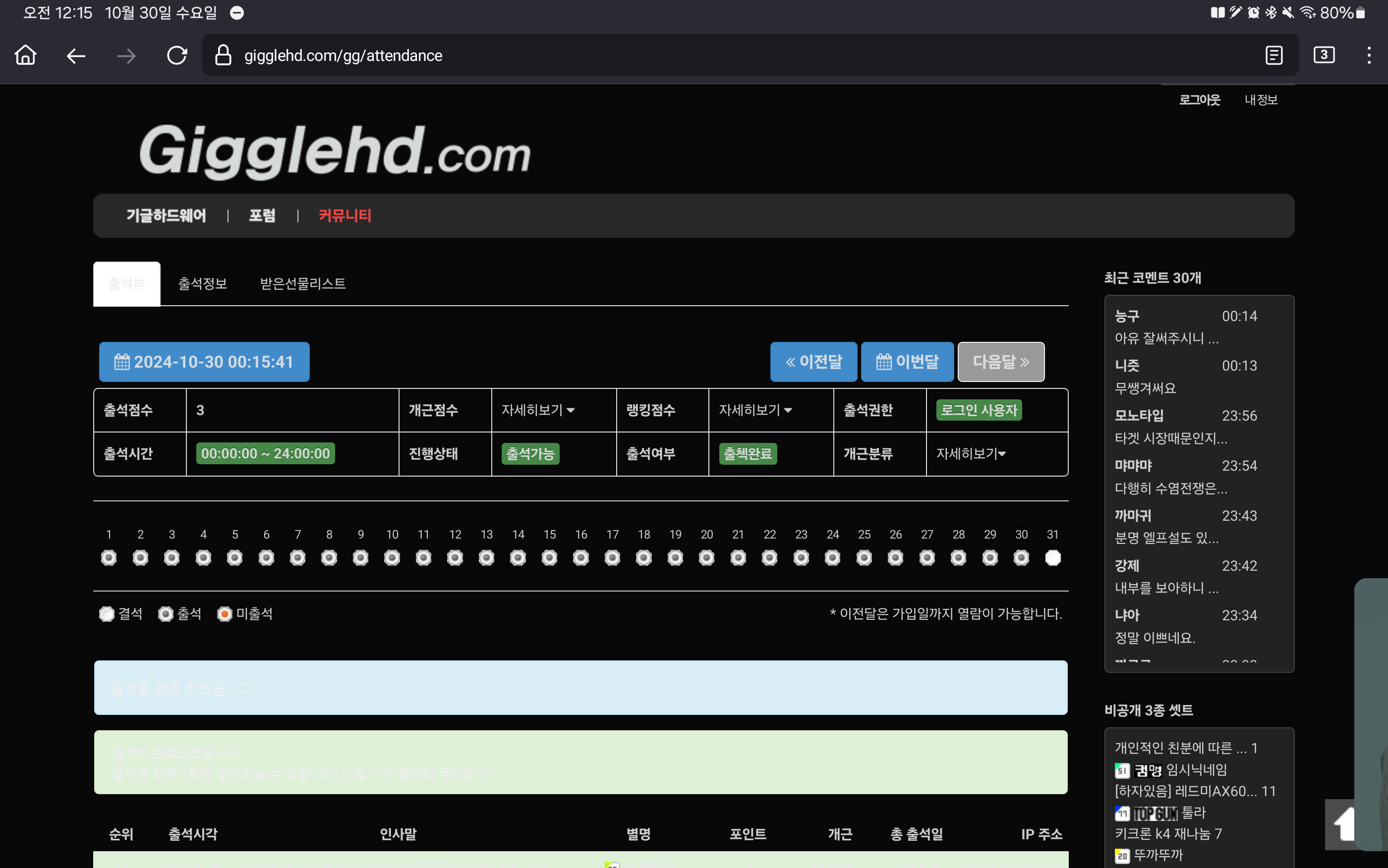Click attendance marker under day 29
The height and width of the screenshot is (868, 1388).
(x=989, y=557)
